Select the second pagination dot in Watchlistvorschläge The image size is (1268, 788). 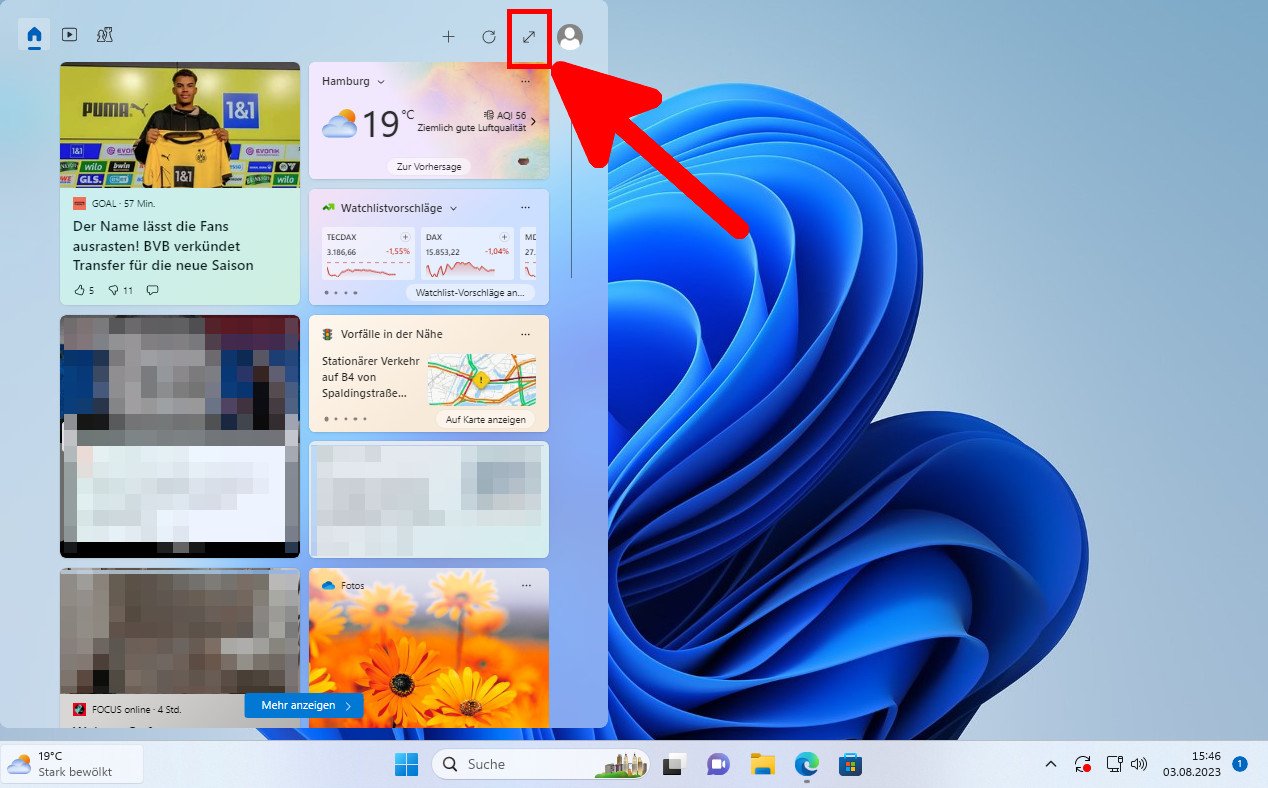click(336, 293)
